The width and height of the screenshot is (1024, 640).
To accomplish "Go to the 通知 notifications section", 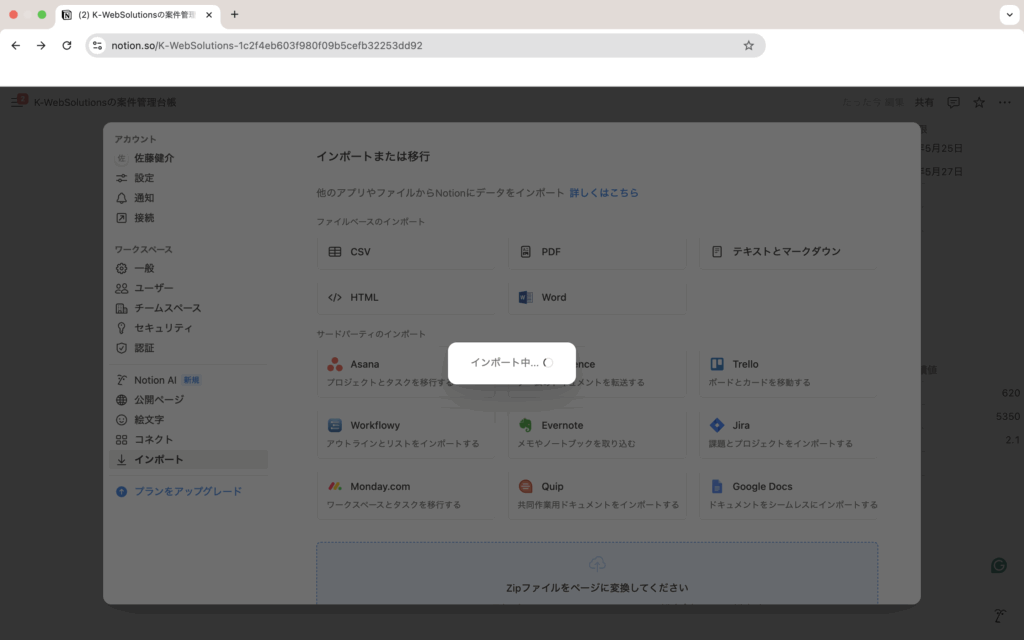I will (144, 198).
